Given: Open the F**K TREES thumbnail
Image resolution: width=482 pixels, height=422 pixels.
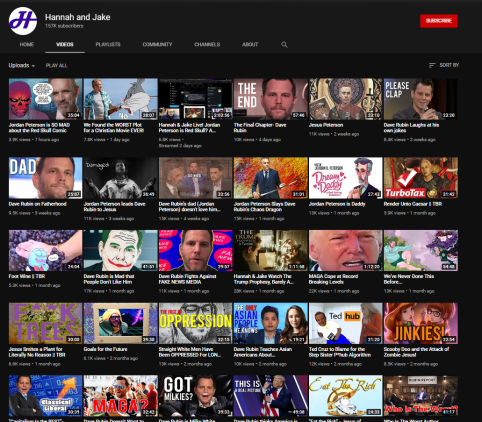Looking at the screenshot, I should pyautogui.click(x=45, y=323).
